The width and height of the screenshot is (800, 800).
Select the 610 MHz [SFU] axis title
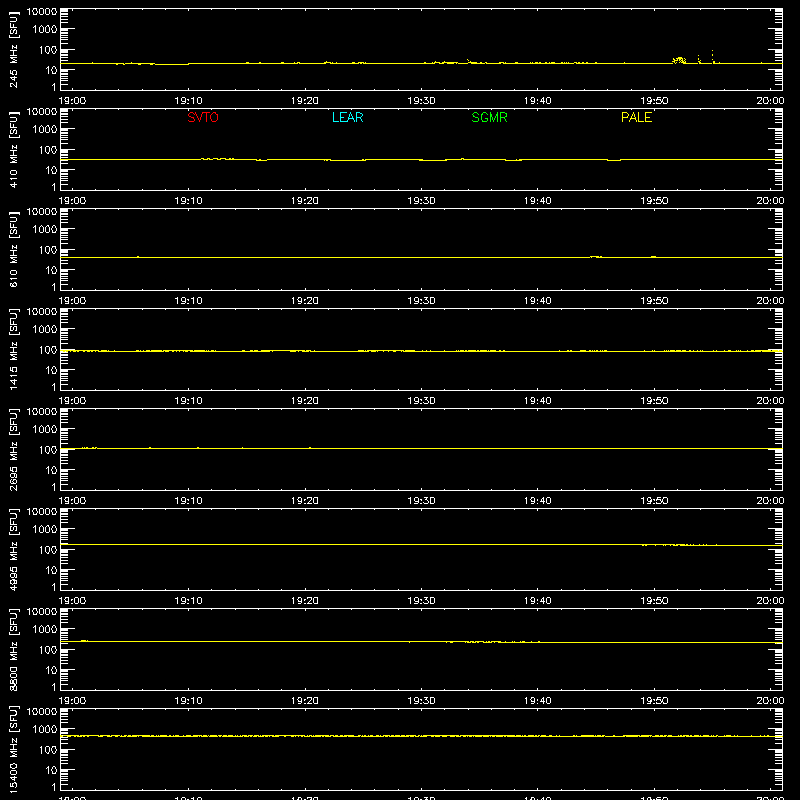coord(14,249)
